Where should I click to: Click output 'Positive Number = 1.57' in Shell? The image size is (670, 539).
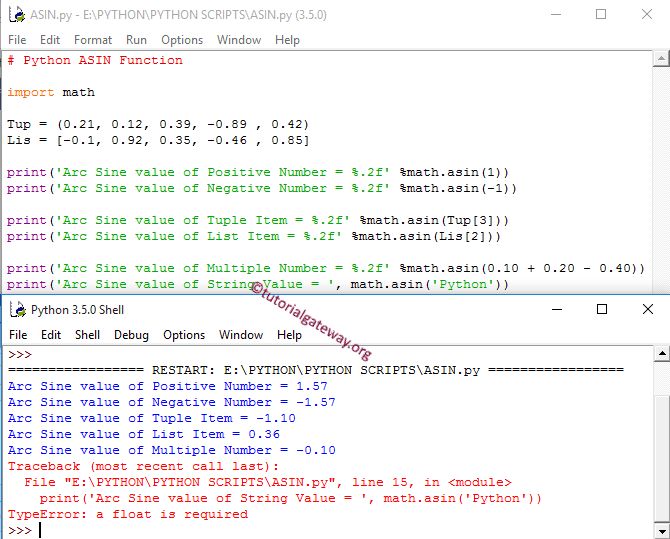168,386
